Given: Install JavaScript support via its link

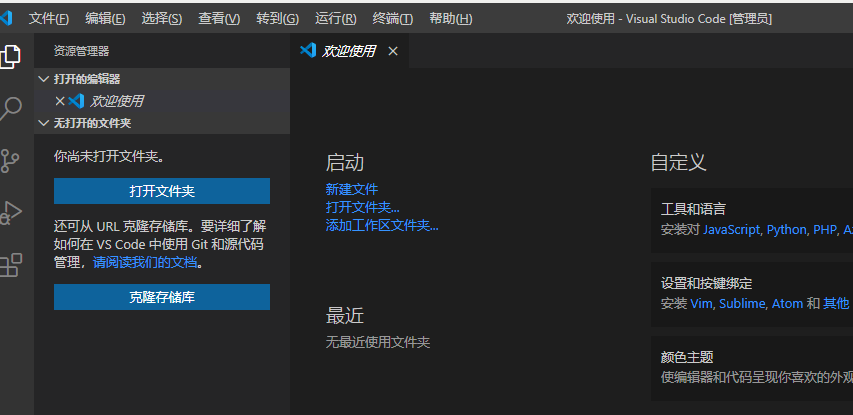Looking at the screenshot, I should (x=731, y=230).
